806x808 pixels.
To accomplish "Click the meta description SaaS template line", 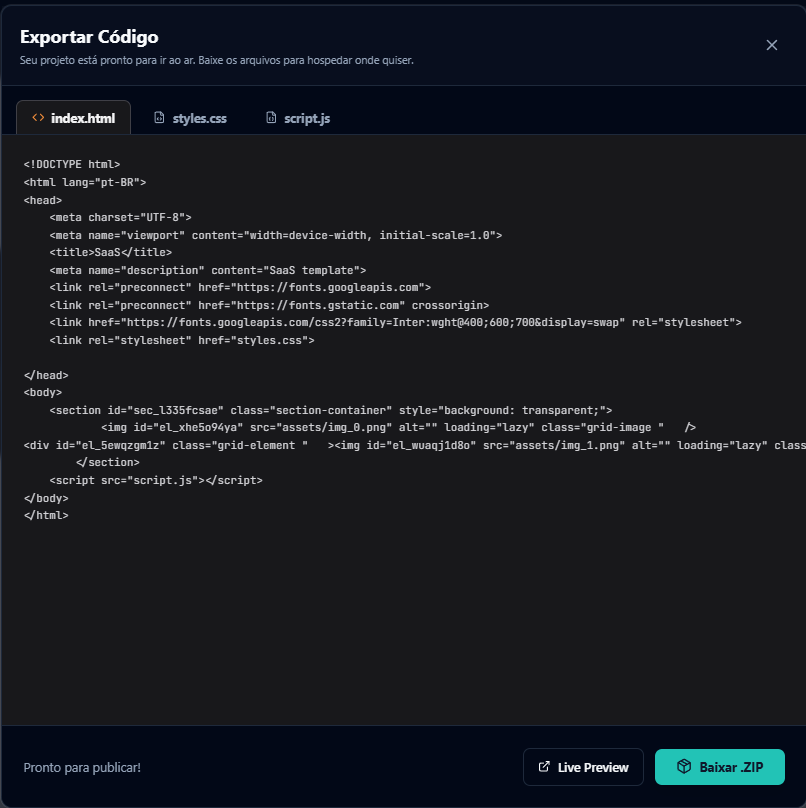I will point(208,271).
